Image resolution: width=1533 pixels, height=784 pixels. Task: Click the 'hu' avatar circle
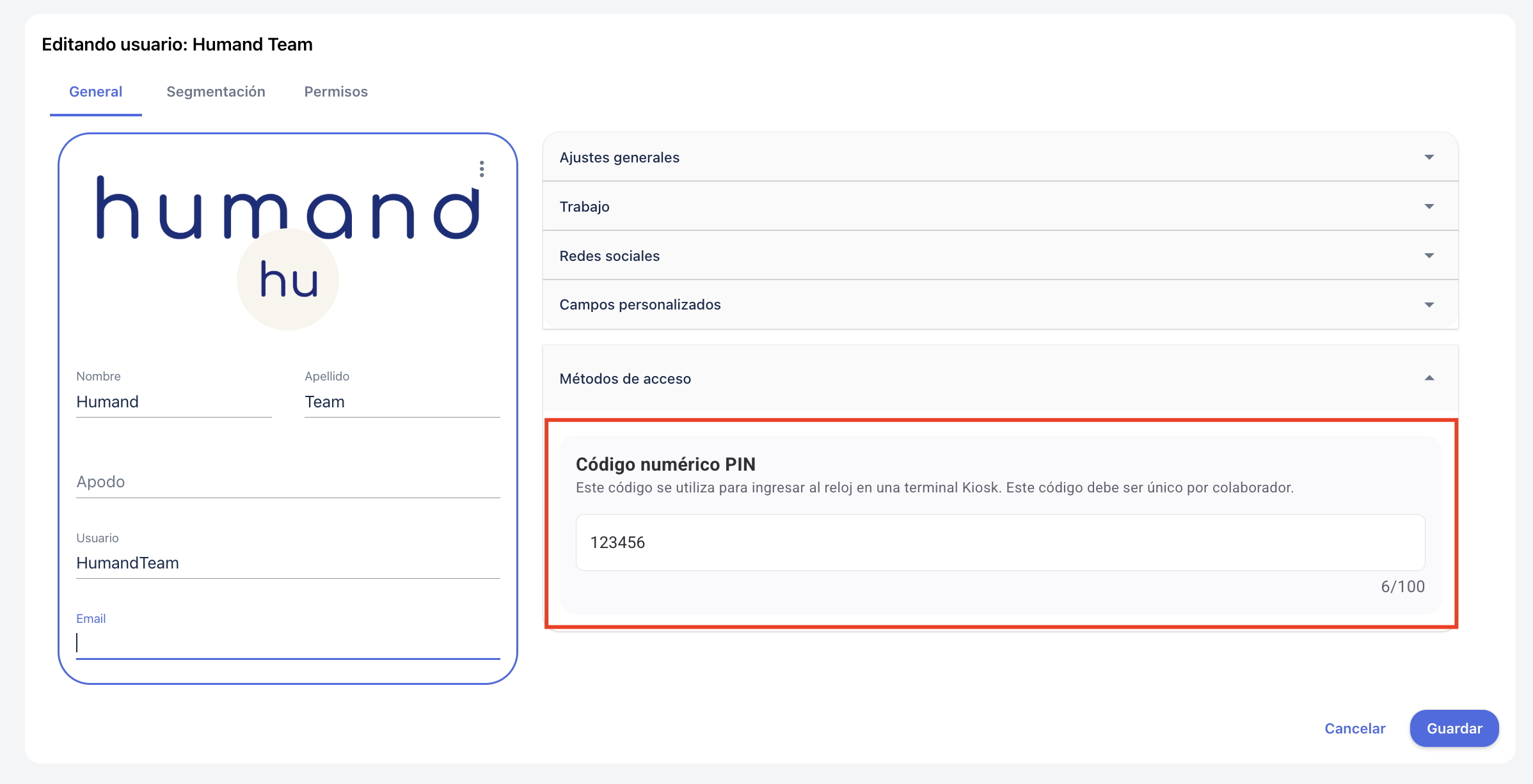pyautogui.click(x=288, y=280)
